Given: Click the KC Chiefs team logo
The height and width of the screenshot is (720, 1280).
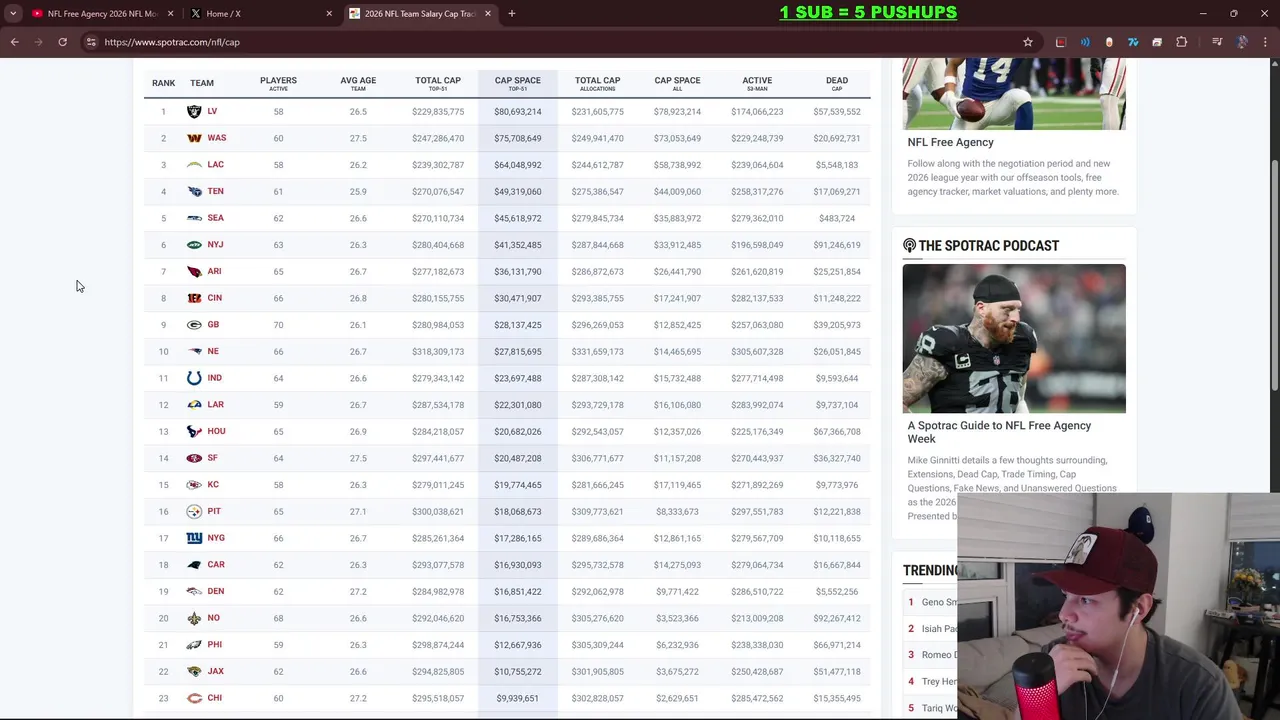Looking at the screenshot, I should pyautogui.click(x=194, y=485).
